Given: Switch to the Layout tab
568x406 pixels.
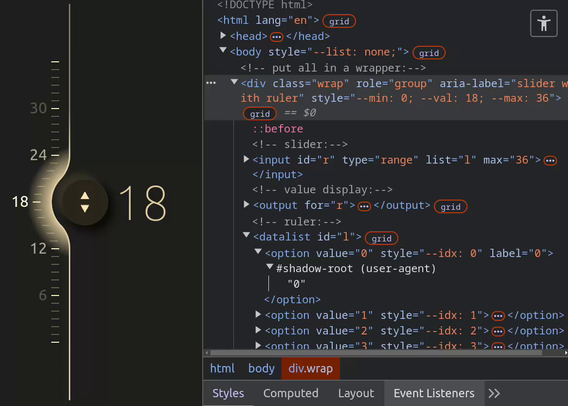Looking at the screenshot, I should (356, 393).
